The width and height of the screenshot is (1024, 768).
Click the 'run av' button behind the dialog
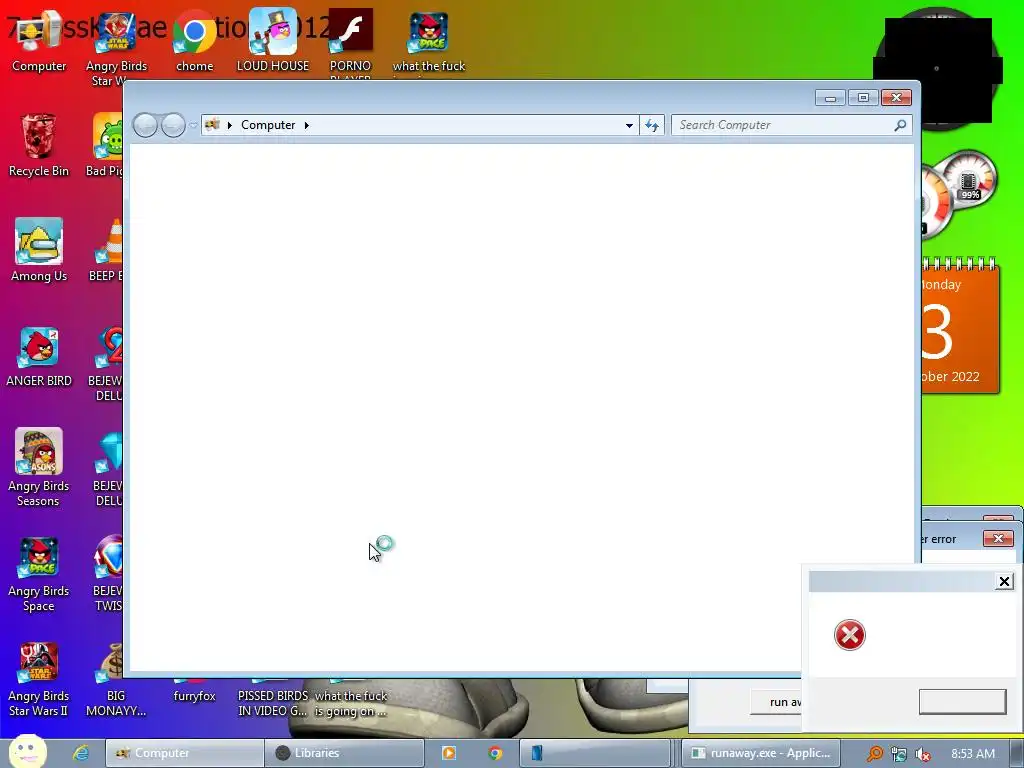pyautogui.click(x=776, y=702)
